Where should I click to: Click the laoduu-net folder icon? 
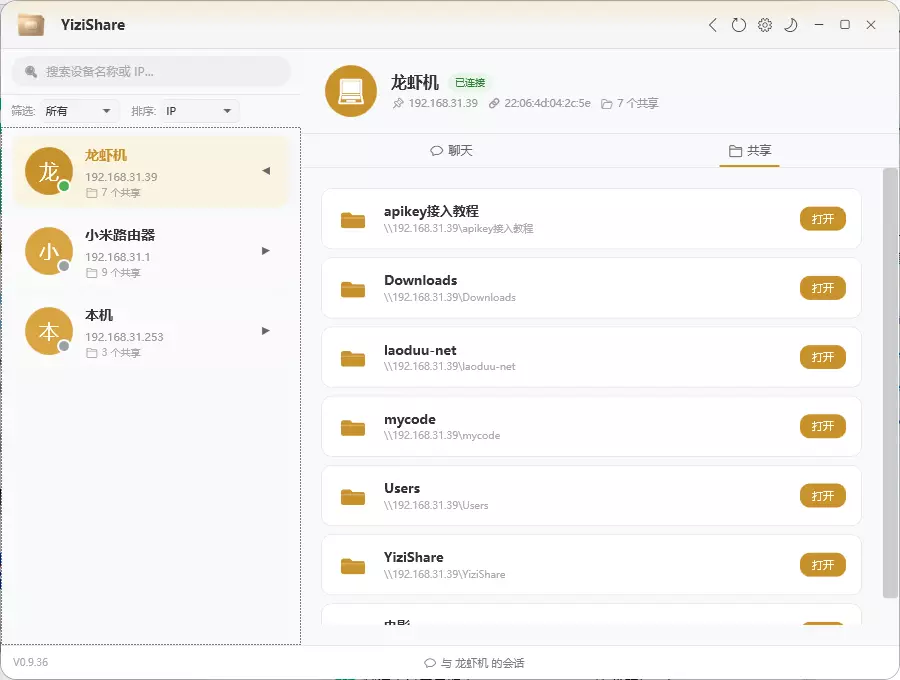click(x=353, y=358)
